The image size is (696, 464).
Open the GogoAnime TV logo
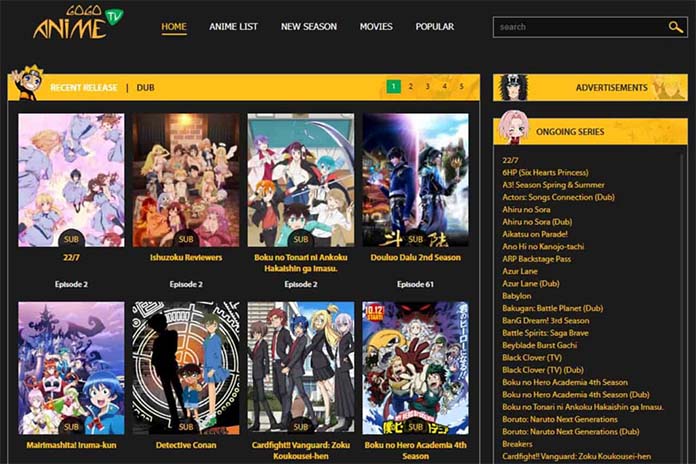pyautogui.click(x=78, y=23)
